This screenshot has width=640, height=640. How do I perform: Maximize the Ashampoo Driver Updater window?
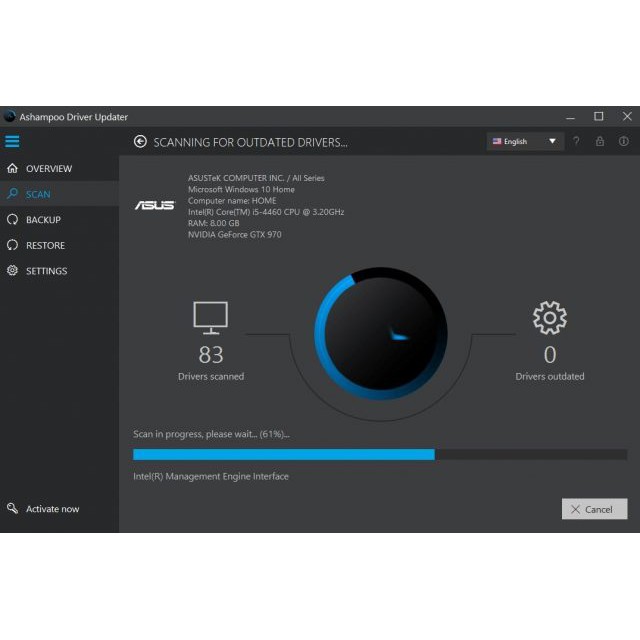[x=598, y=117]
